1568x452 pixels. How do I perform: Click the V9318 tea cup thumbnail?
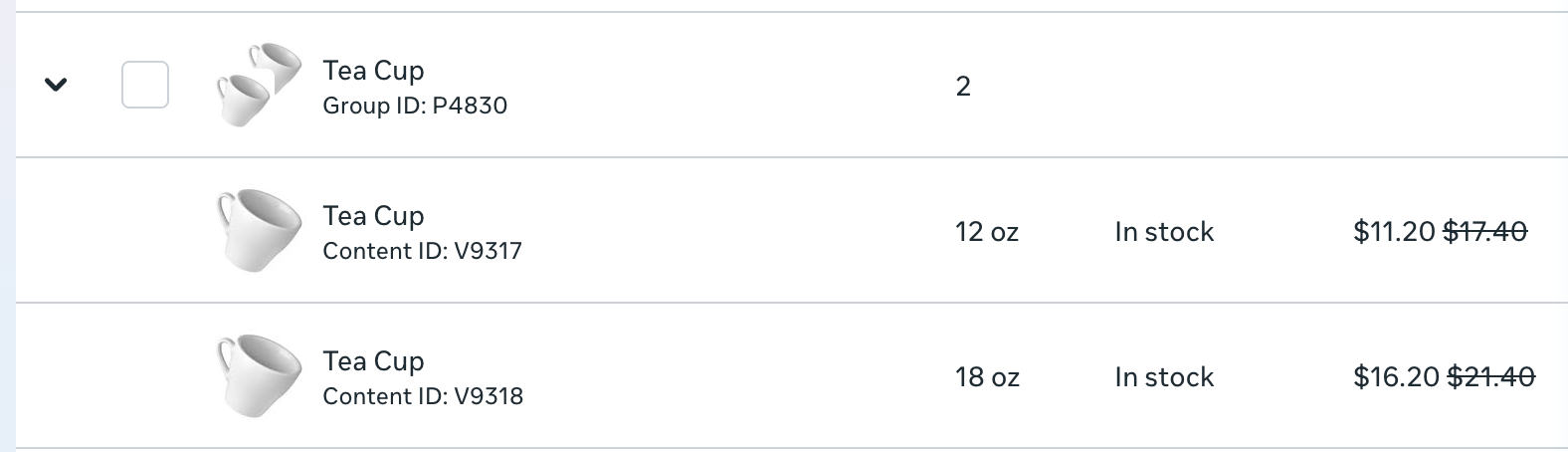pos(259,376)
